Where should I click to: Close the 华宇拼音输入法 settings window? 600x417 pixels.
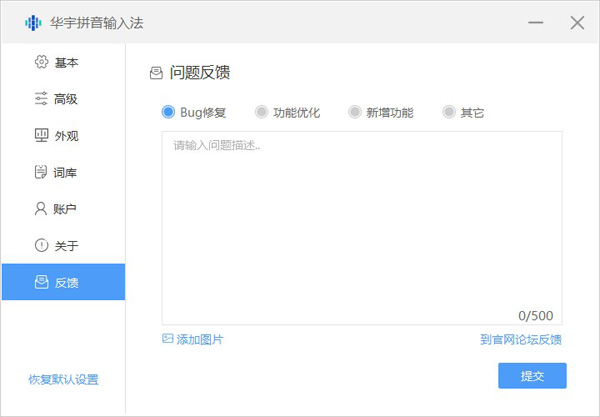coord(577,23)
